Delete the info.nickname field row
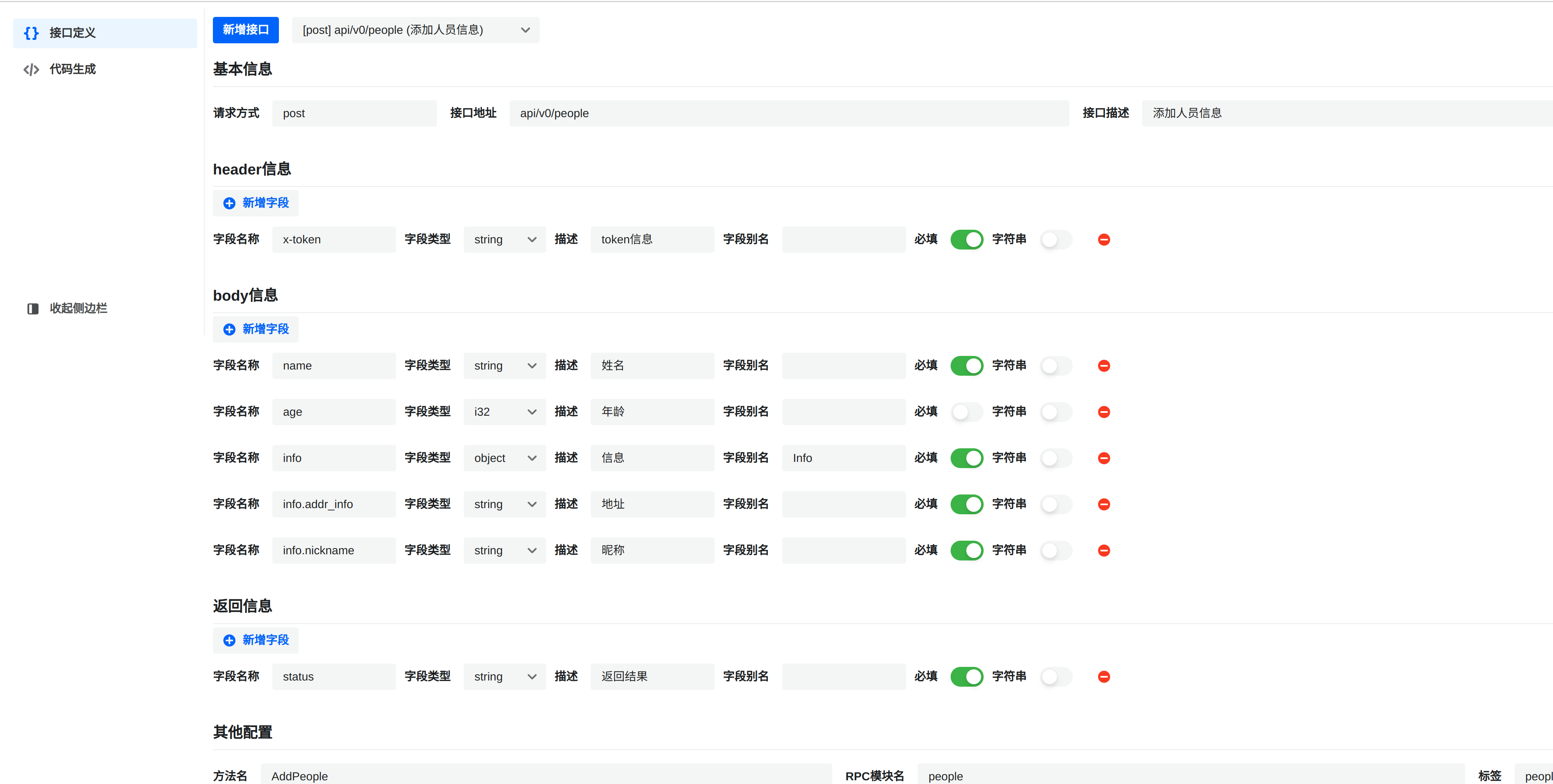Viewport: 1553px width, 784px height. 1103,551
